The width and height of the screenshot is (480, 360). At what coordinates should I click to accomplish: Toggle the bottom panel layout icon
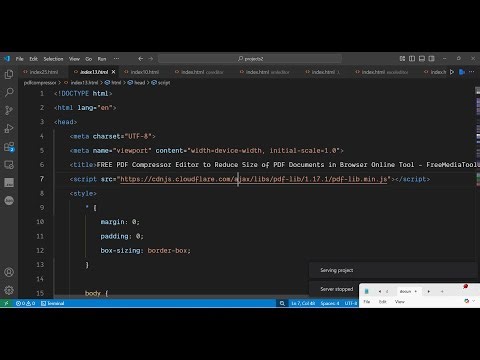click(422, 59)
